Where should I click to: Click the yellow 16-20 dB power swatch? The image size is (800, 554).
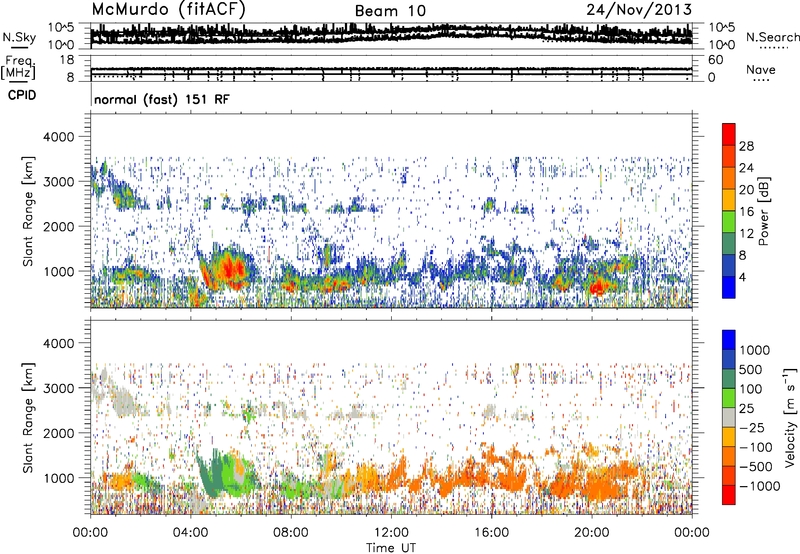pyautogui.click(x=729, y=200)
